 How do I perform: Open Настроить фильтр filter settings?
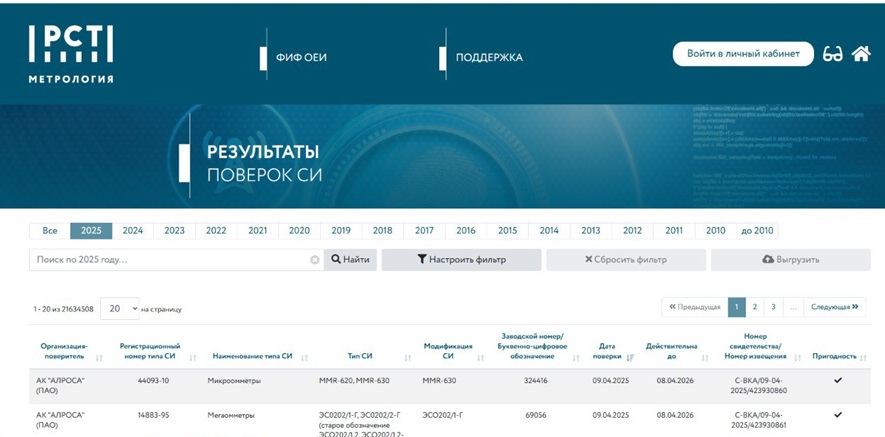click(461, 260)
